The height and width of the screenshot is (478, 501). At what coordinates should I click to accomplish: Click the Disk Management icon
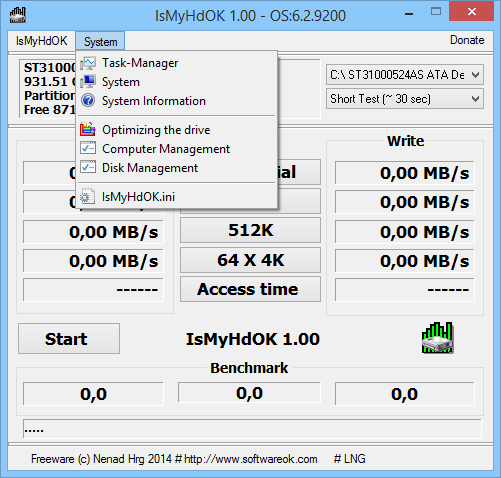(88, 168)
